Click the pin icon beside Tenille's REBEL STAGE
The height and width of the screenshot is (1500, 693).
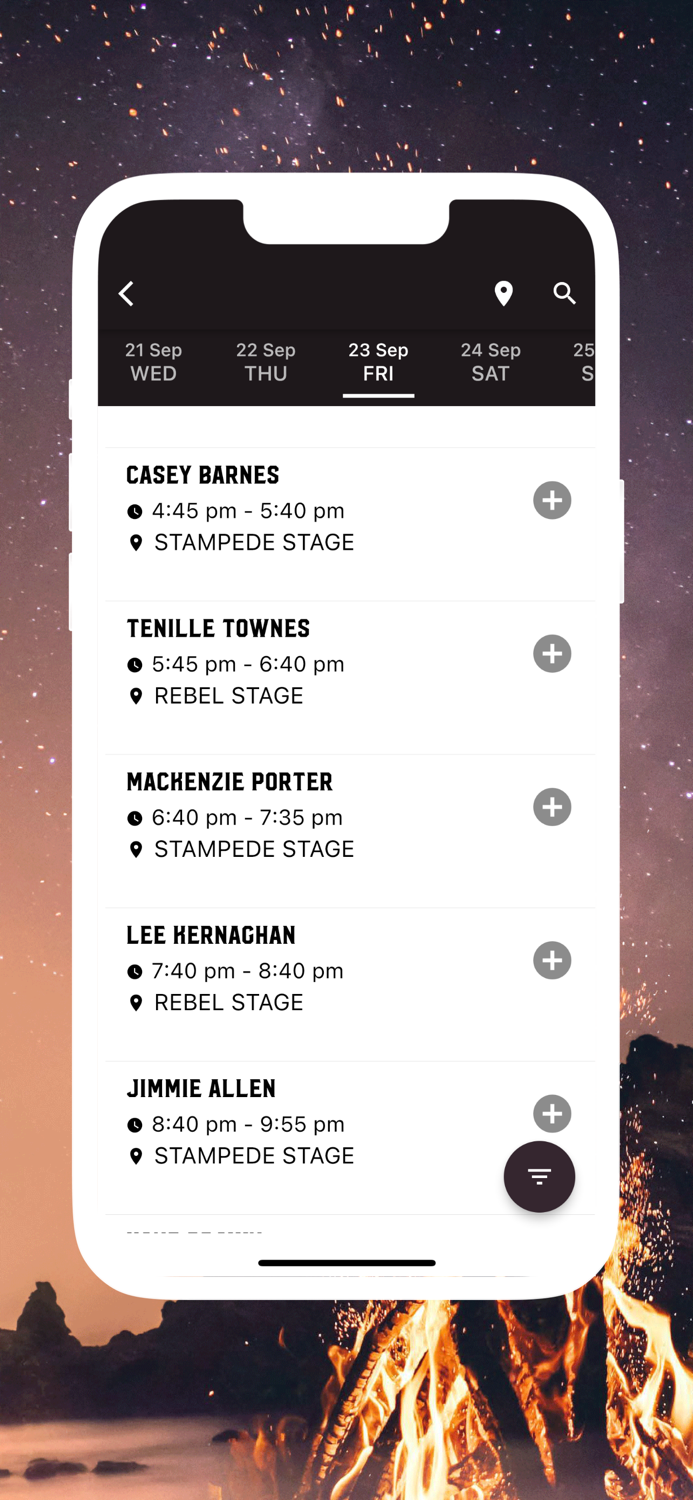tap(136, 696)
